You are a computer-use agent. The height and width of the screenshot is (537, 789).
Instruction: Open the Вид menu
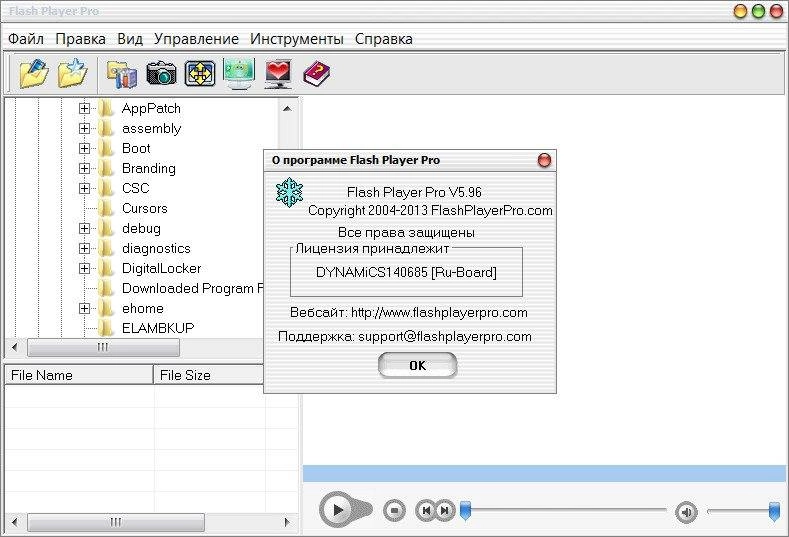130,39
